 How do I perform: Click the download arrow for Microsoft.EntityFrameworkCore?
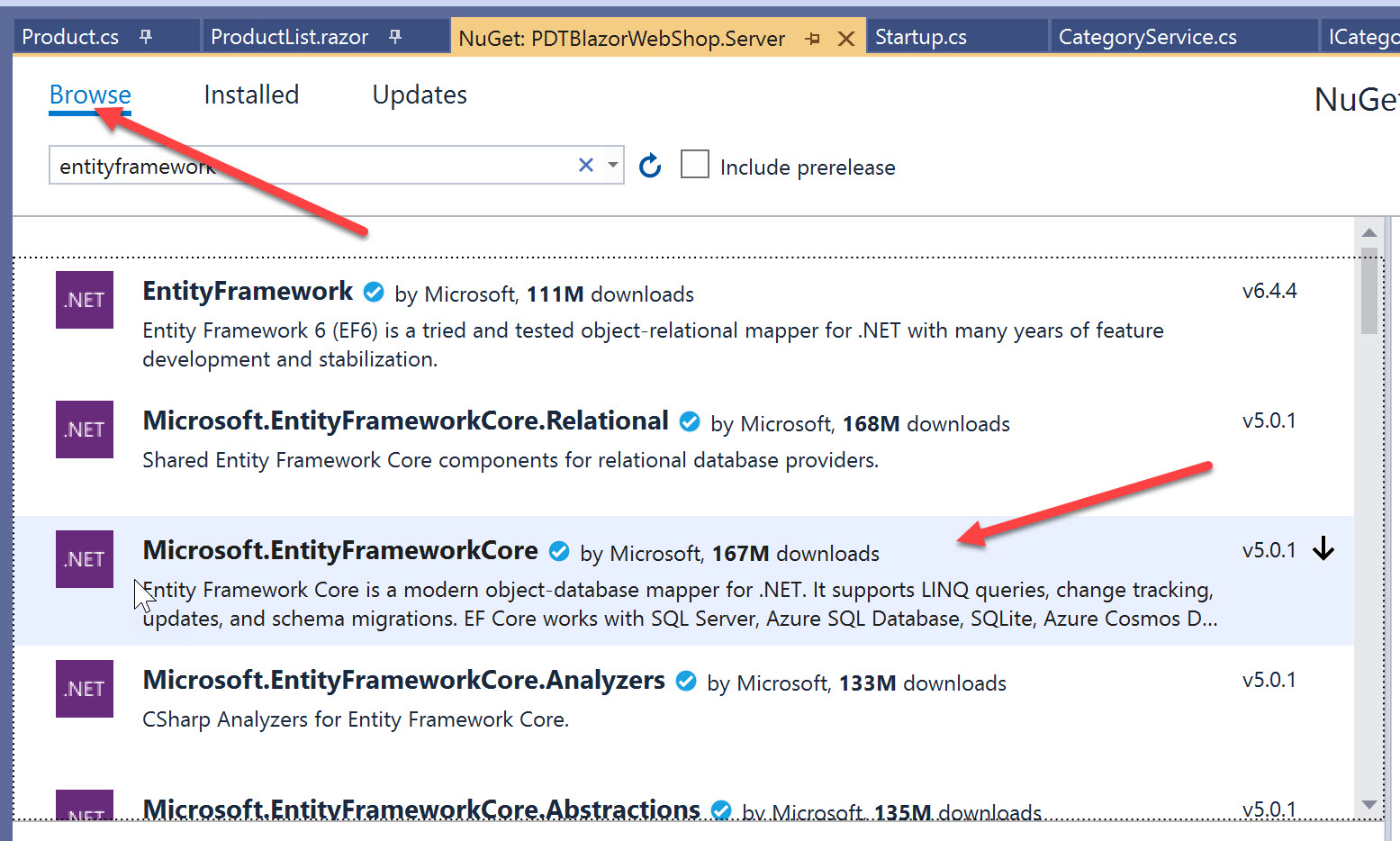click(1323, 548)
